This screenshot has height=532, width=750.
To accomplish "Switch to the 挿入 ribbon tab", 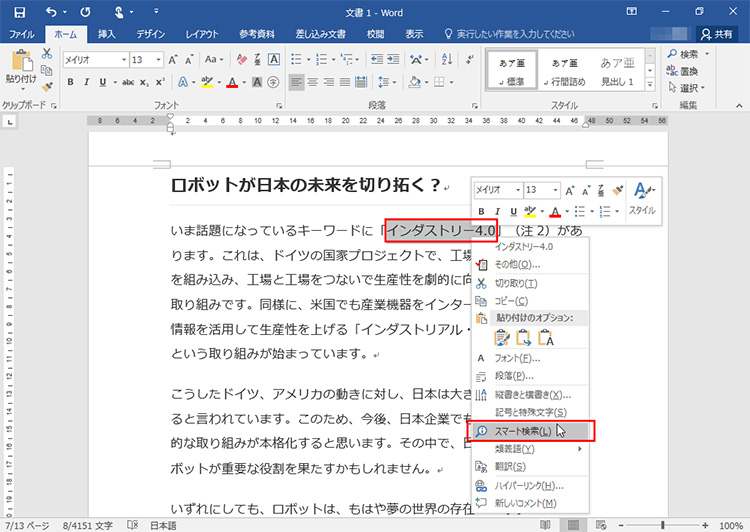I will point(106,33).
